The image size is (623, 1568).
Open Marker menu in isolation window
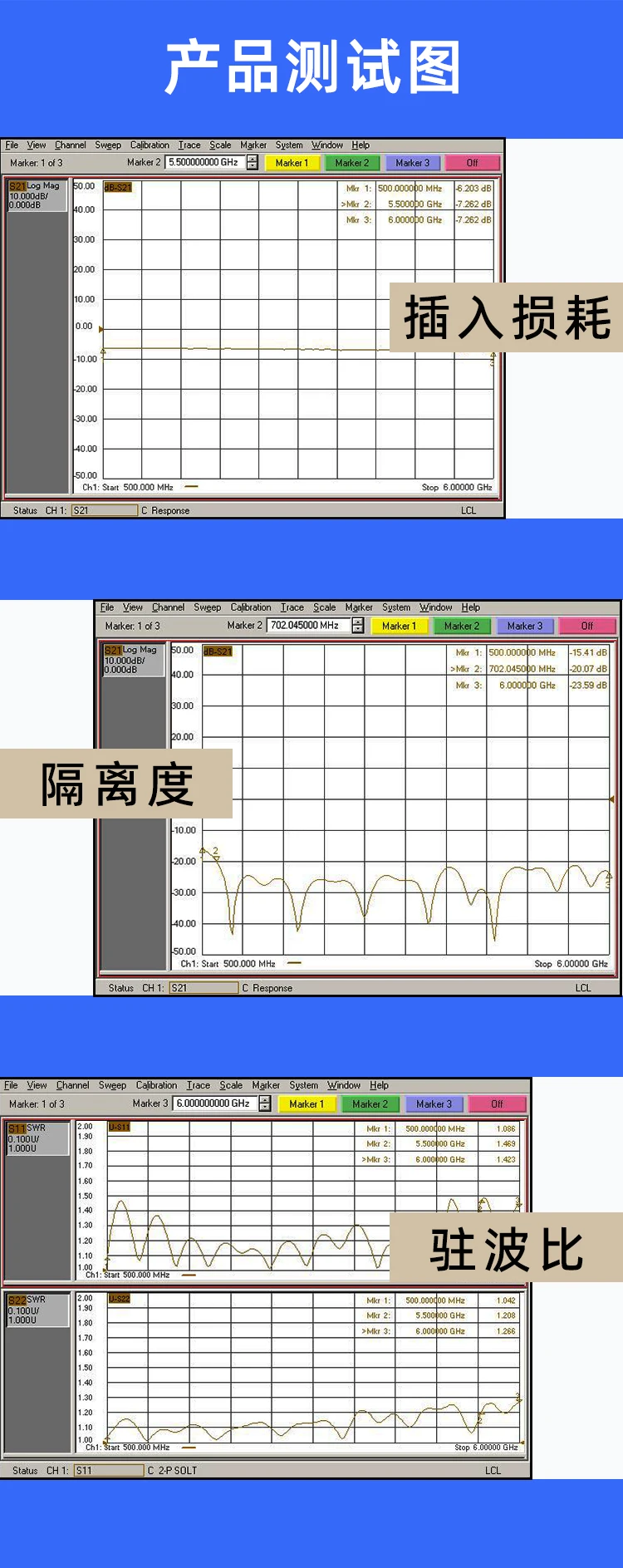coord(359,607)
